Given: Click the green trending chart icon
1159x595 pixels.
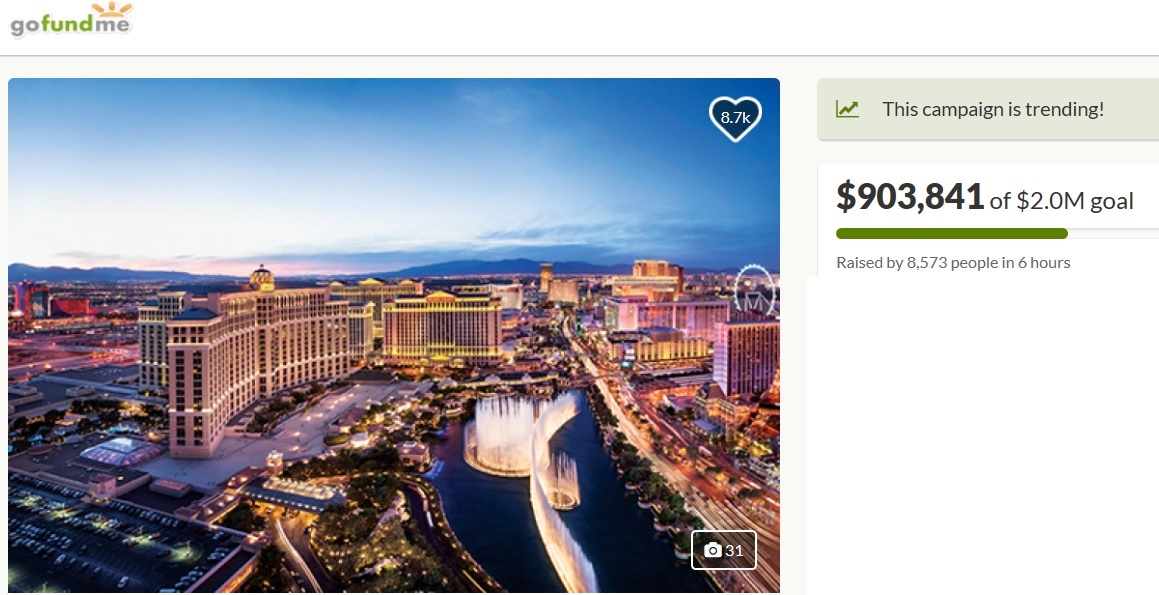Looking at the screenshot, I should tap(847, 109).
